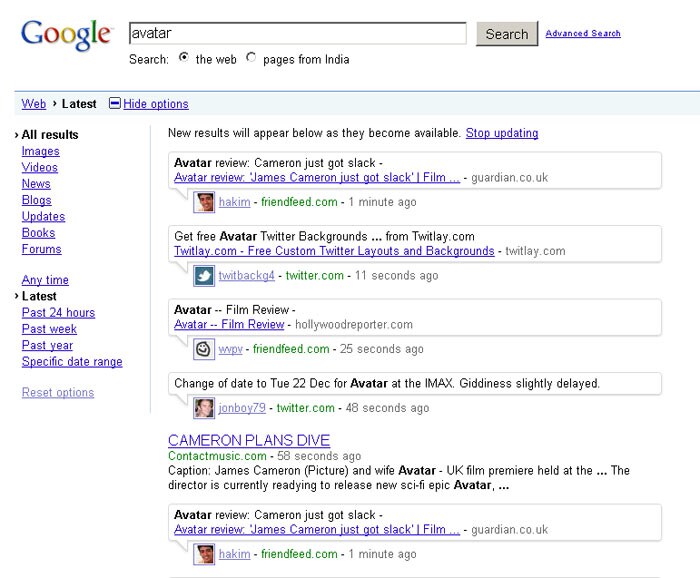Screen dimensions: 700x578
Task: Open the jonboy79 user link
Action: pyautogui.click(x=242, y=408)
